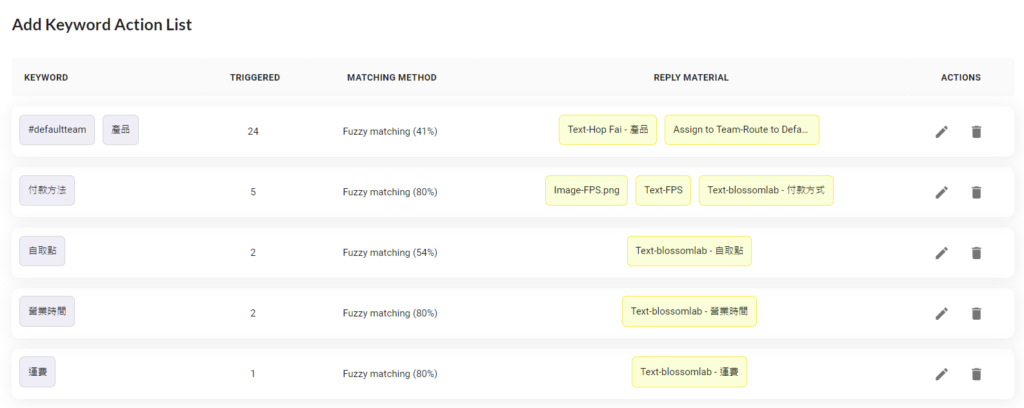
Task: Click the Matching Method column header
Action: coord(391,77)
